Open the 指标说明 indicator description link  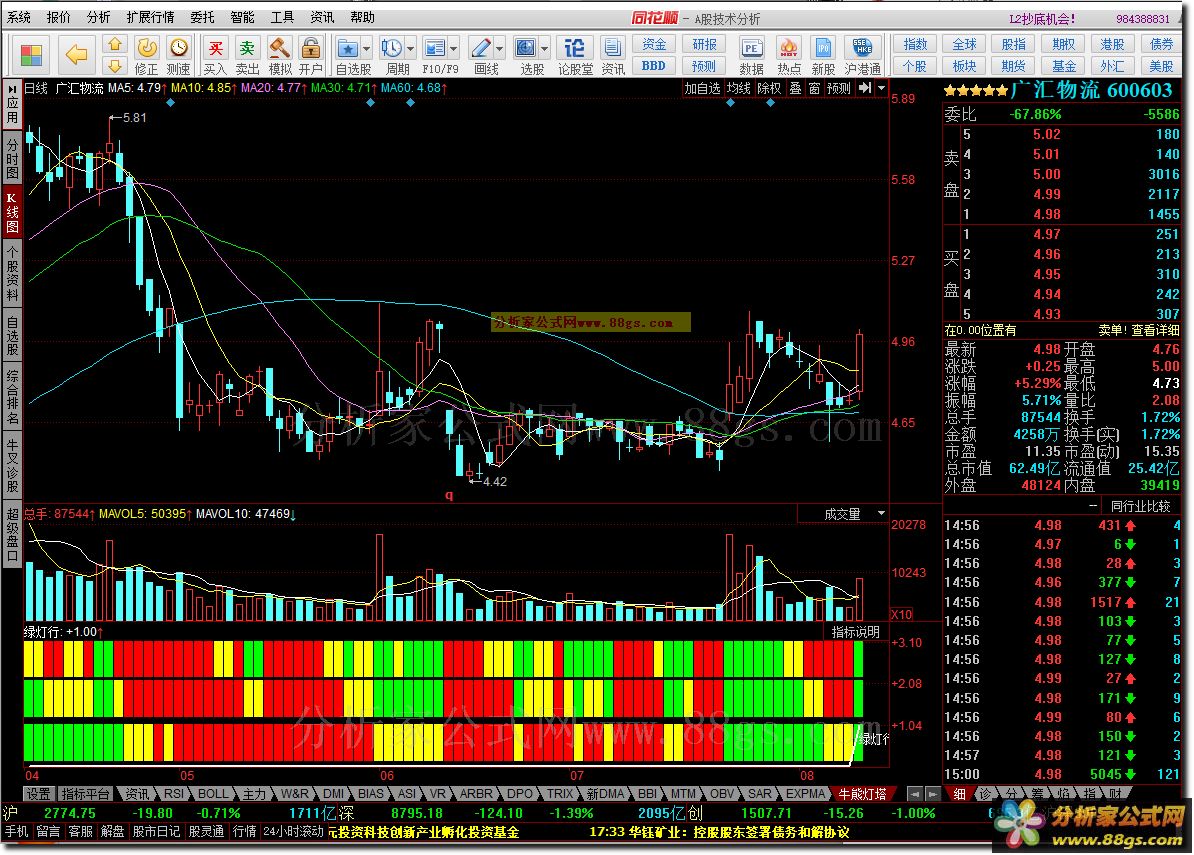[855, 632]
